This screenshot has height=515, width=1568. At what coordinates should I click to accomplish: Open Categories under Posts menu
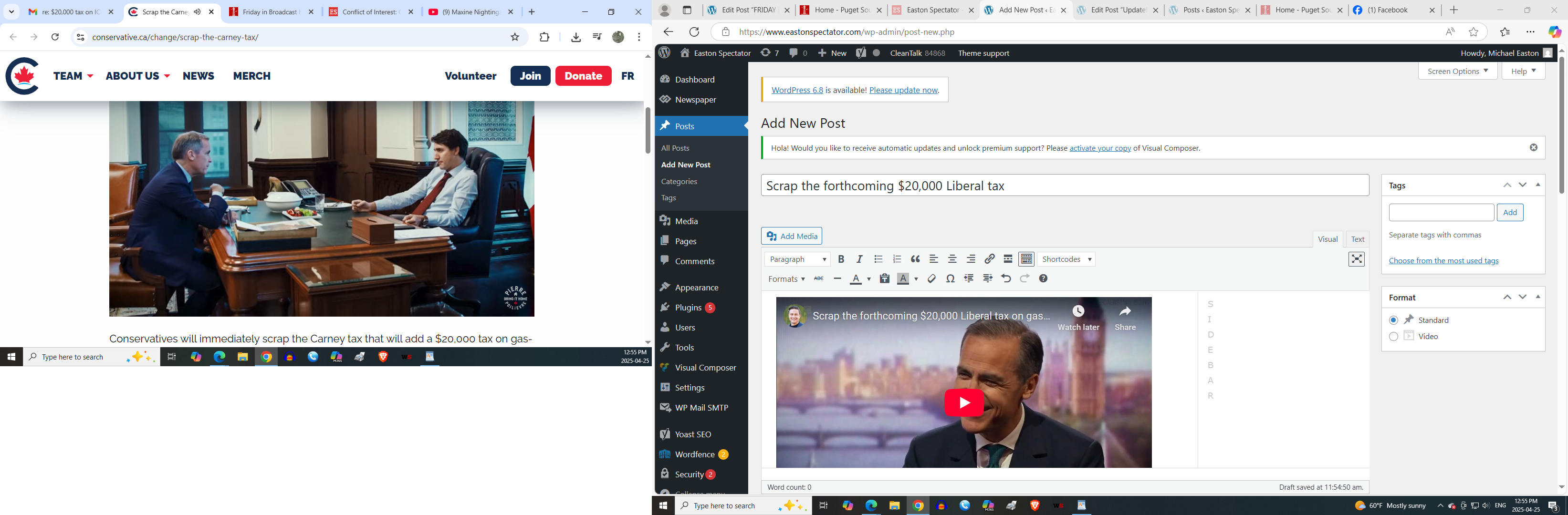click(x=679, y=181)
